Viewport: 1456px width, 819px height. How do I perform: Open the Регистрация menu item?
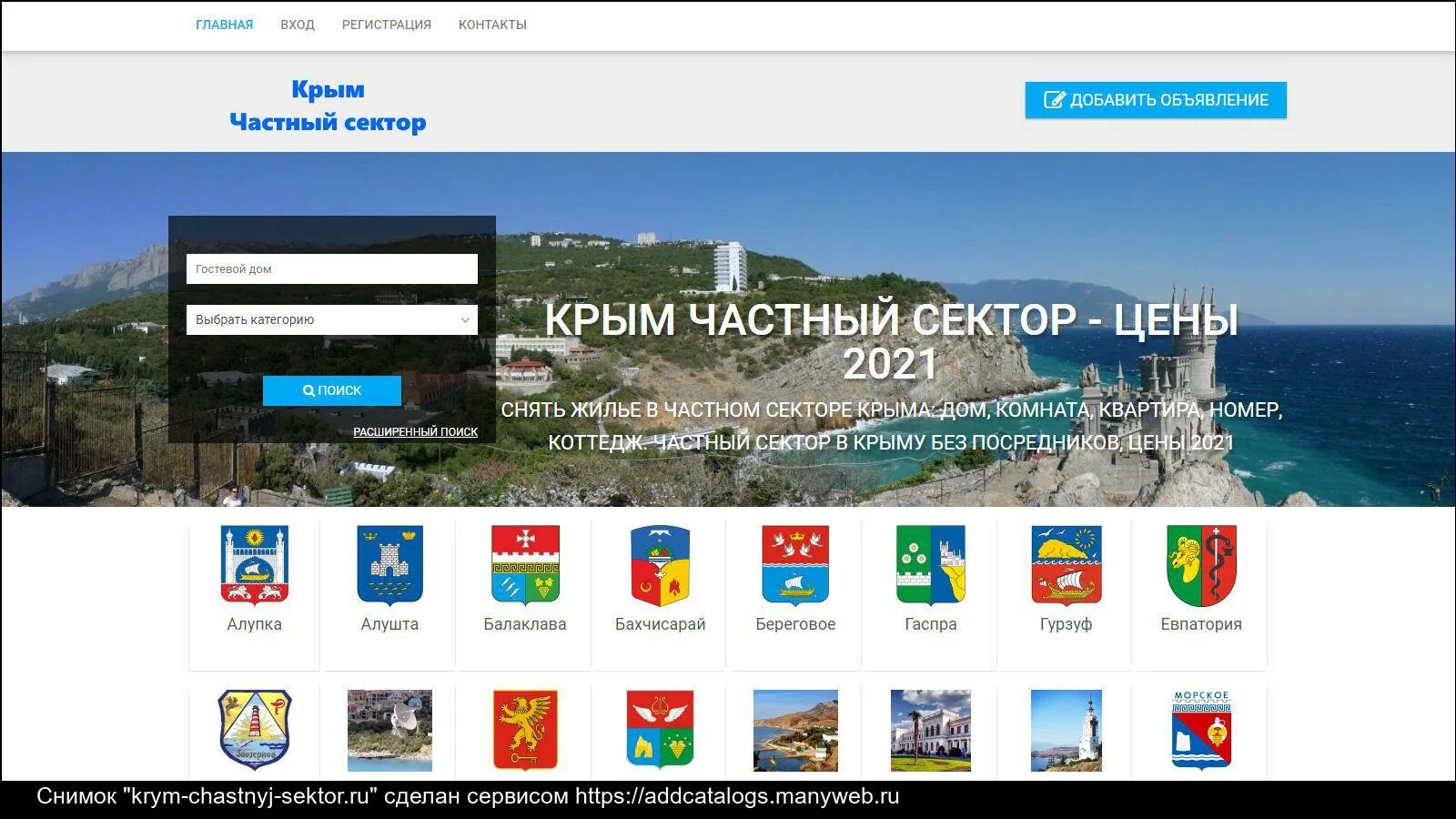pyautogui.click(x=387, y=25)
